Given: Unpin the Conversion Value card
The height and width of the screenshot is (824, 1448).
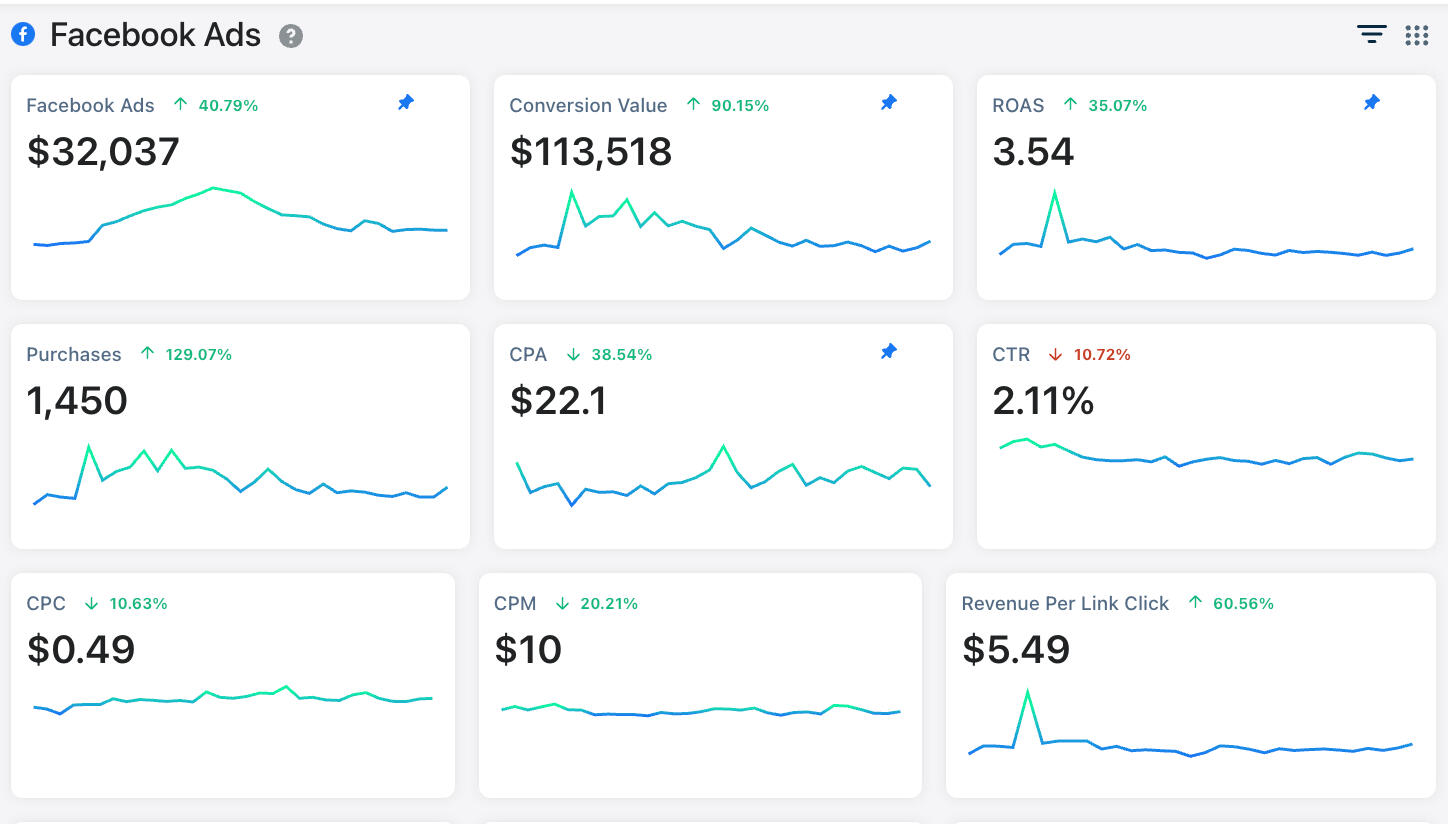Looking at the screenshot, I should (888, 102).
